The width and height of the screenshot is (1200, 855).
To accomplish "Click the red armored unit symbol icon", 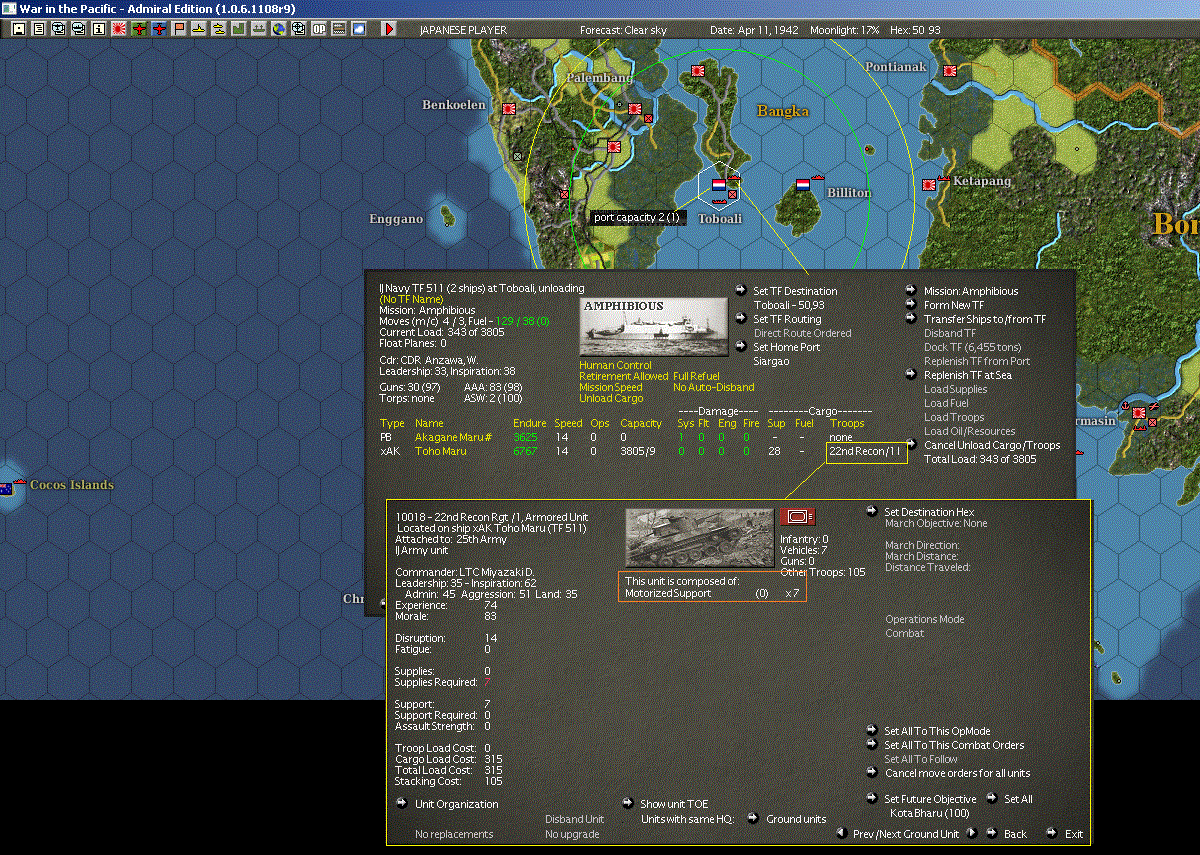I will point(797,516).
